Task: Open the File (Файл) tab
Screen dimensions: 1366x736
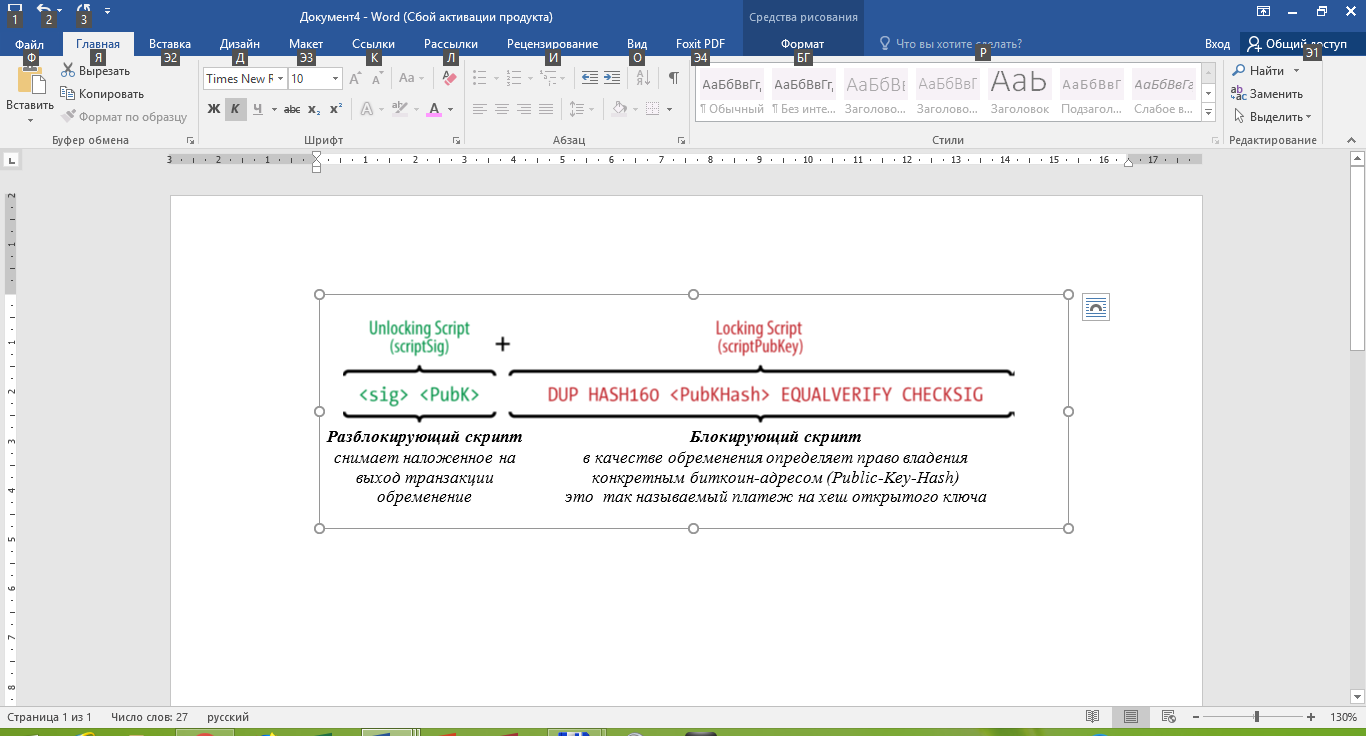Action: (x=30, y=44)
